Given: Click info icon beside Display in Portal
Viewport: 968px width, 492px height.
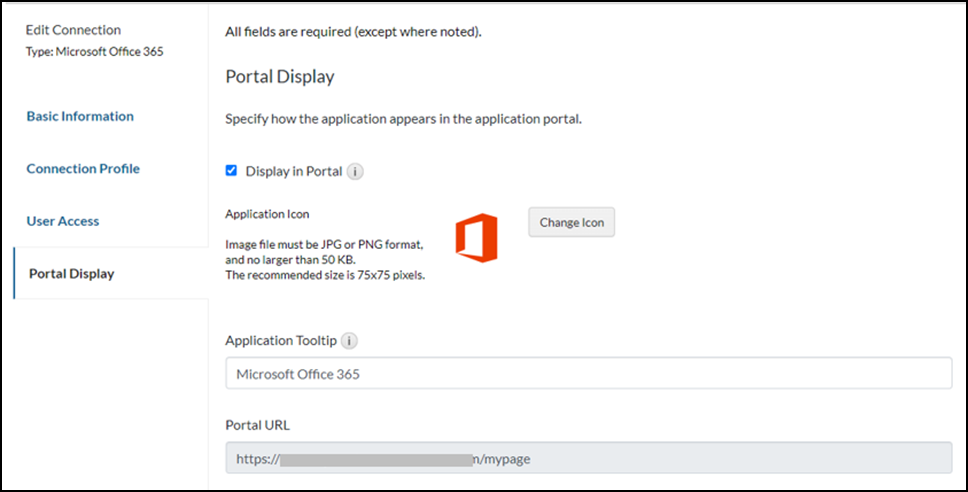Looking at the screenshot, I should click(x=356, y=171).
